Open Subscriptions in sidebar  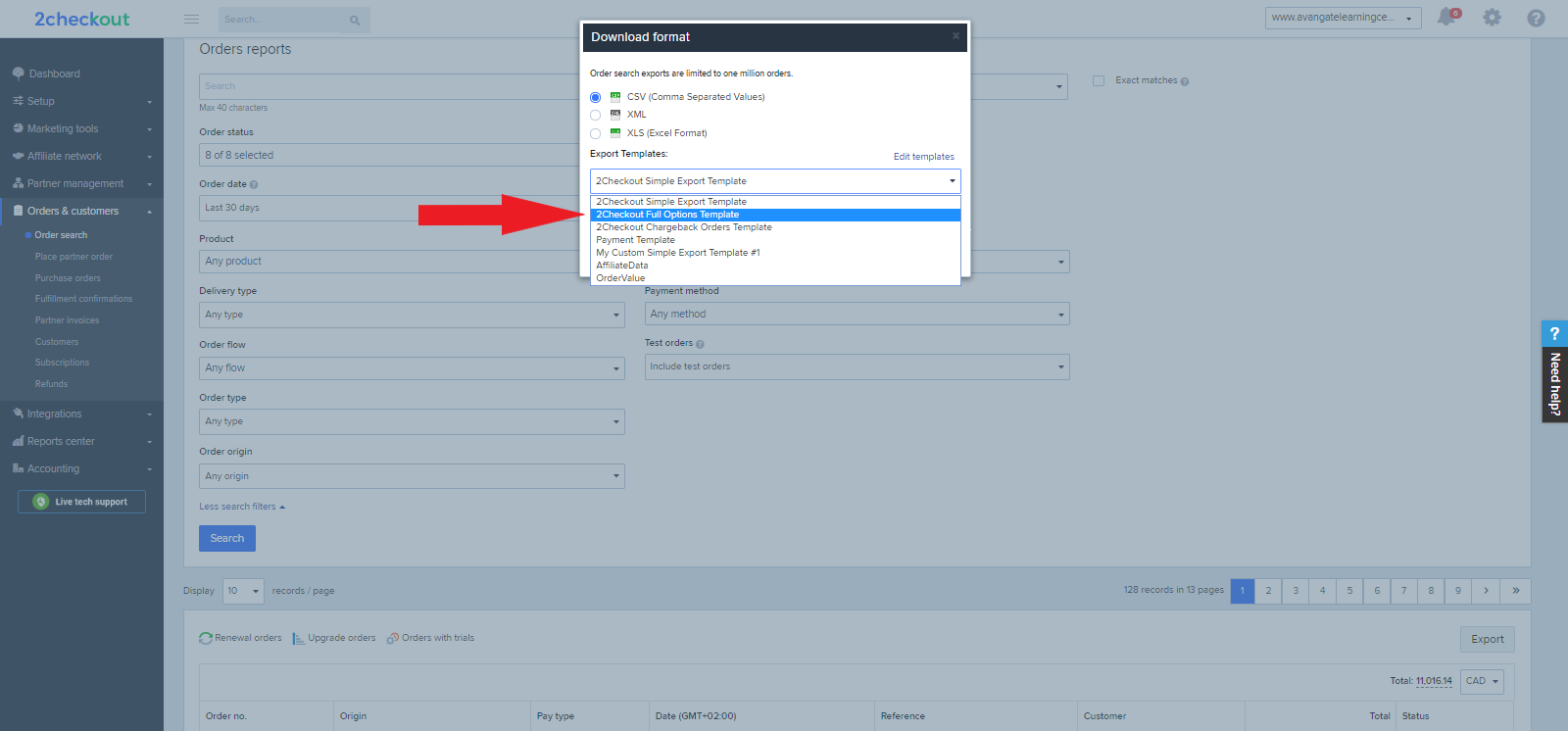click(x=62, y=363)
